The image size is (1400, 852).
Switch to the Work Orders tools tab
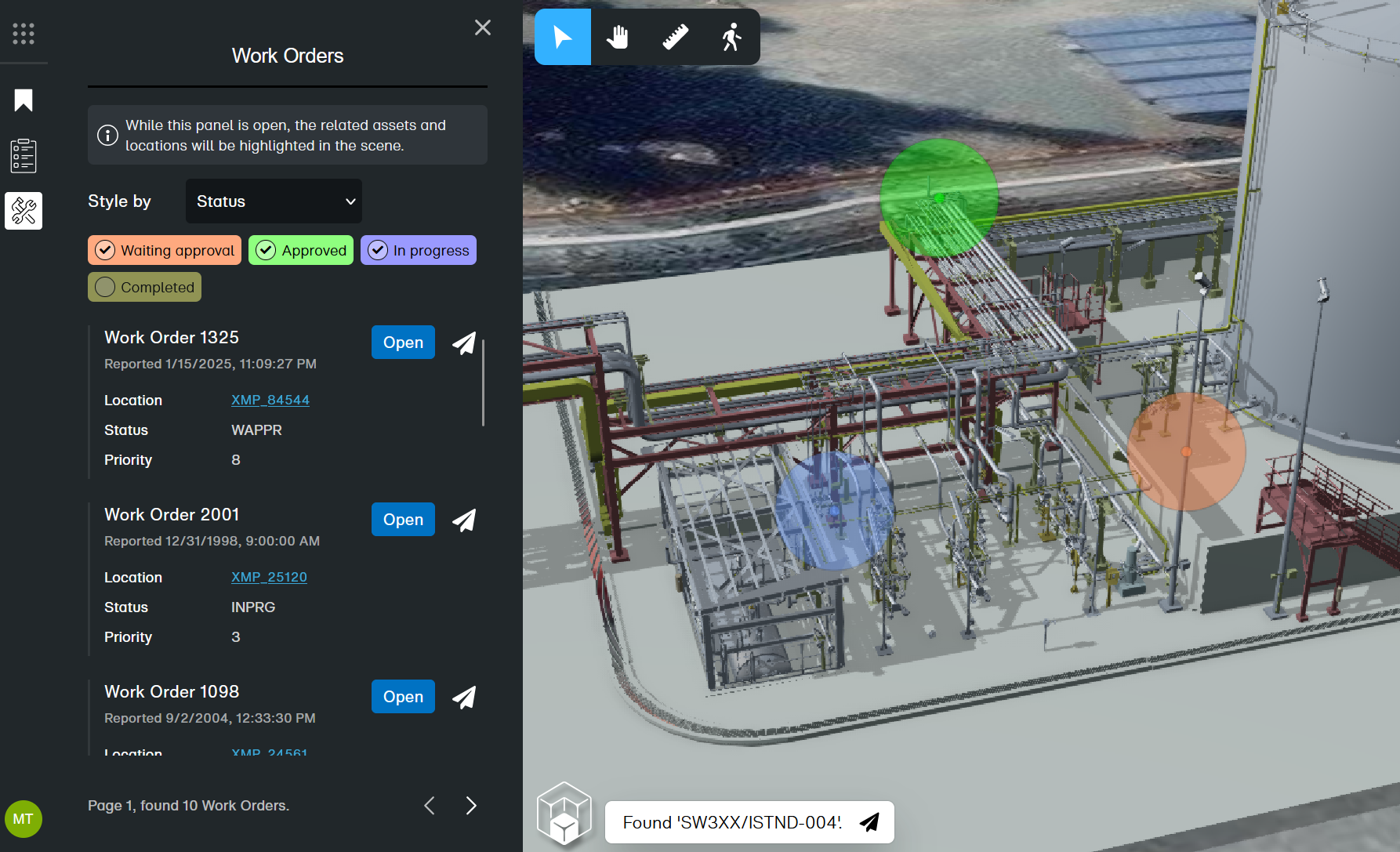coord(24,212)
